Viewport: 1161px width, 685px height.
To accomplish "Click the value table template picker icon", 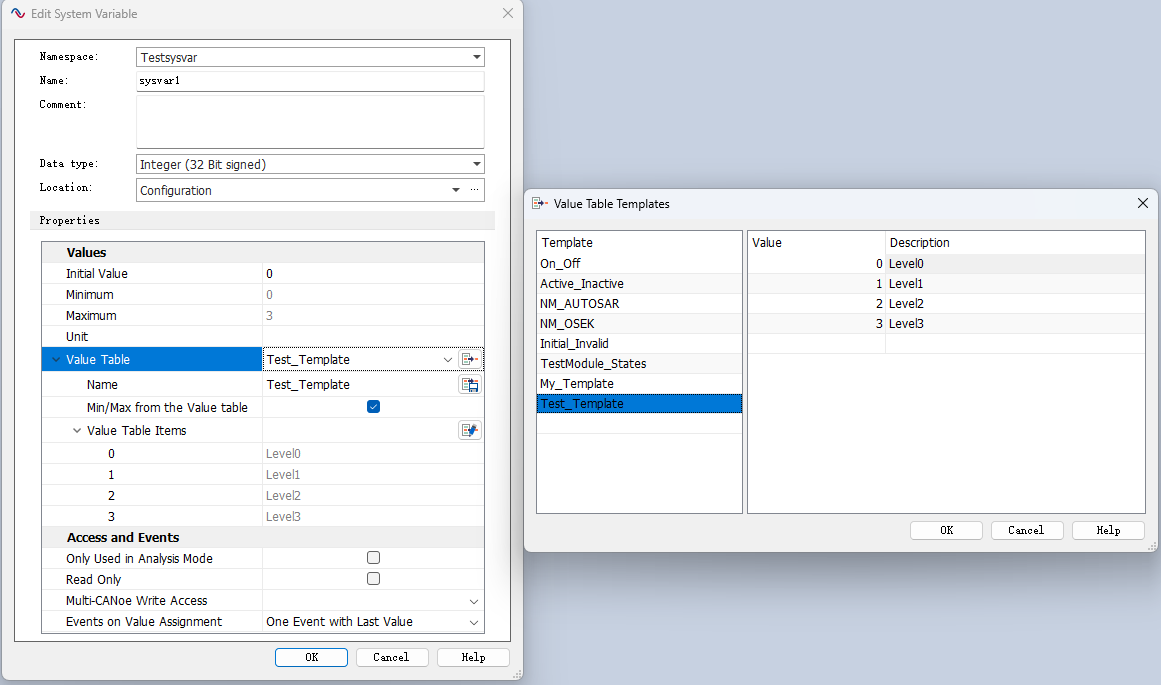I will coord(470,359).
